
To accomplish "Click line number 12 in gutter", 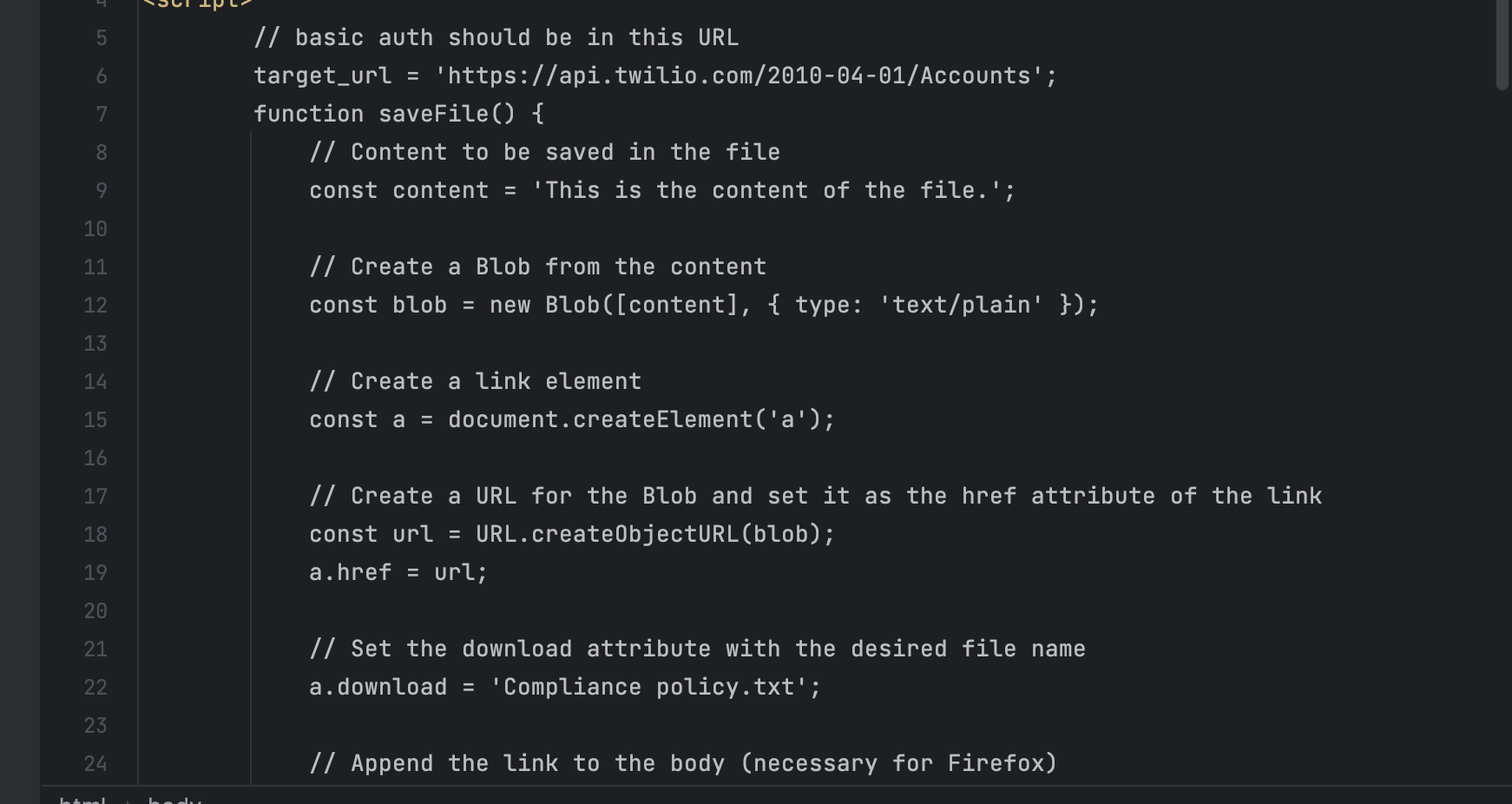I will coord(95,306).
